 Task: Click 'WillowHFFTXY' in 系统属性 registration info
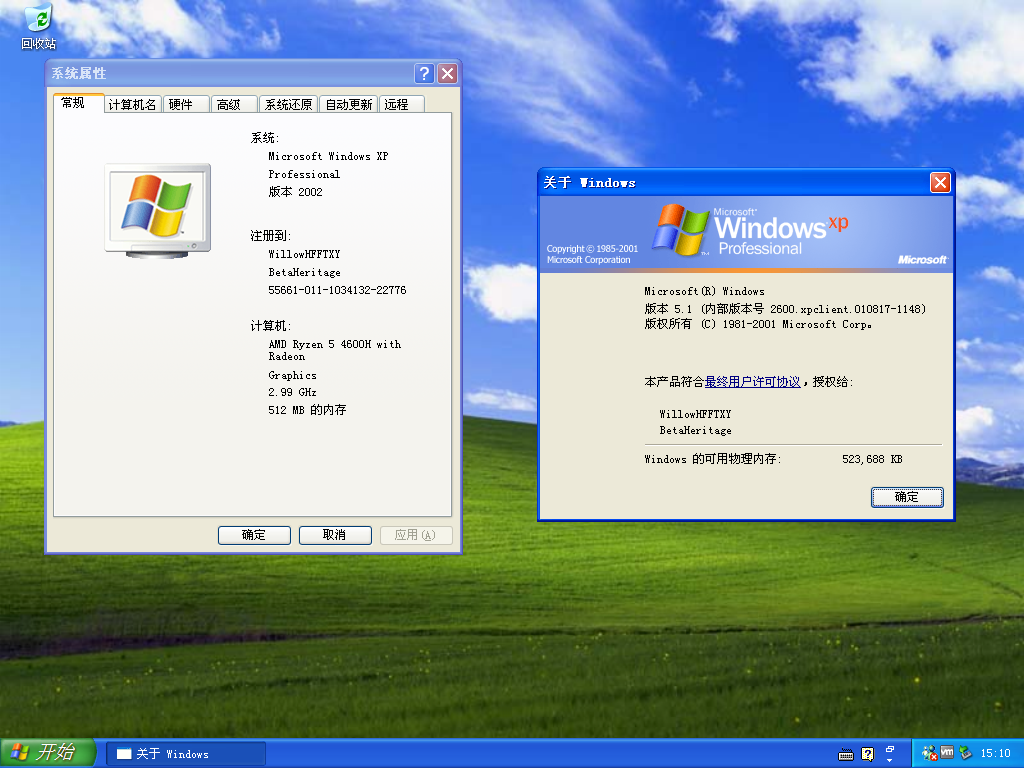(x=304, y=254)
